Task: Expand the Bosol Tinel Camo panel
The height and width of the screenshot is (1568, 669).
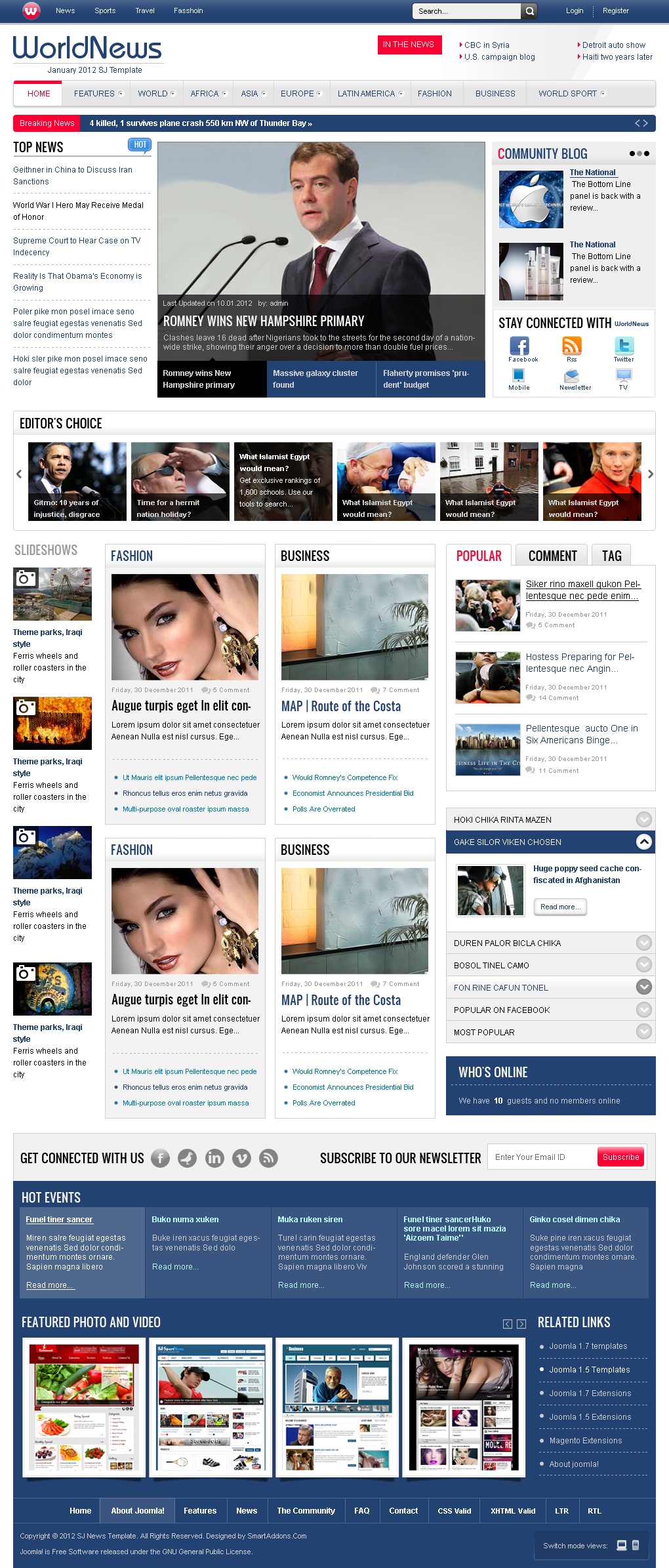Action: (644, 965)
